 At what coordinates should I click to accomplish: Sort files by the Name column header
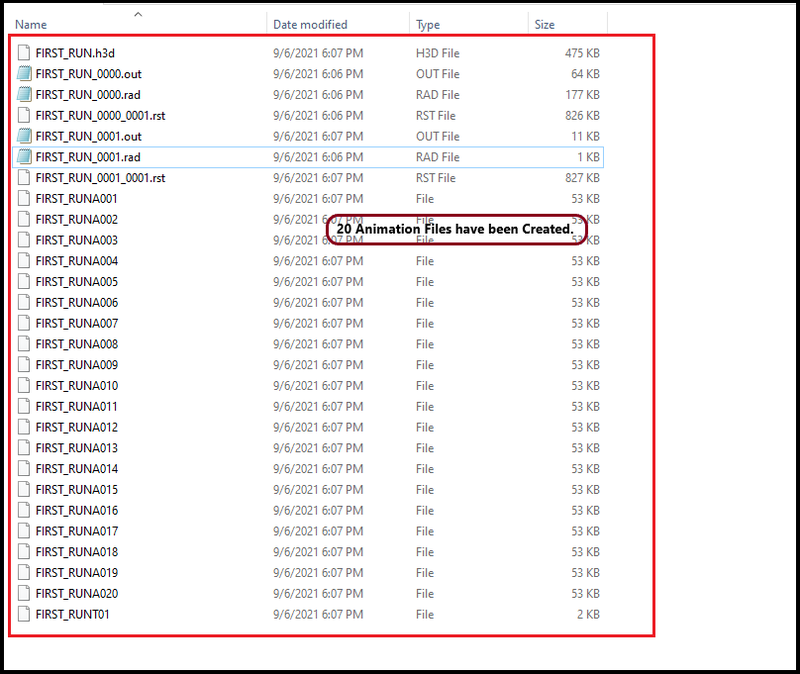pos(31,24)
